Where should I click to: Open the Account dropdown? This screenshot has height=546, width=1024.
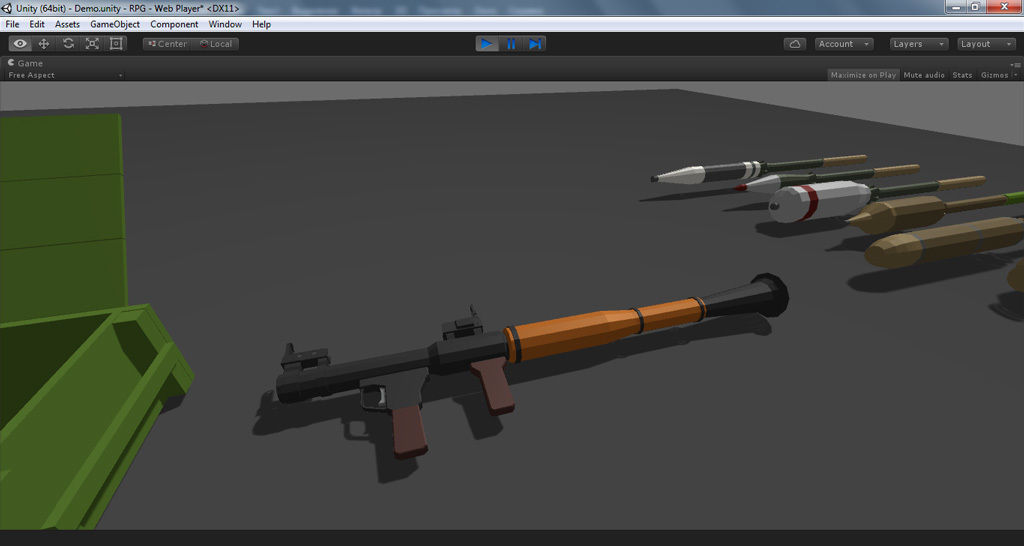[844, 44]
